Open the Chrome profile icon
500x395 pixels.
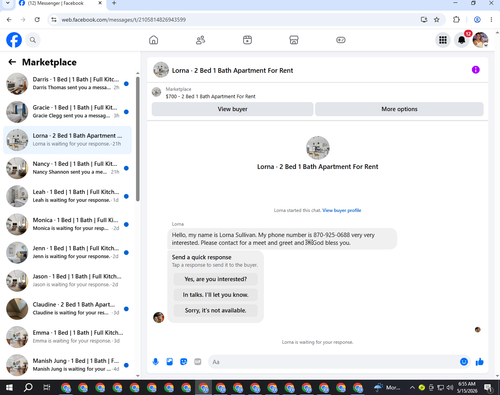[x=477, y=20]
